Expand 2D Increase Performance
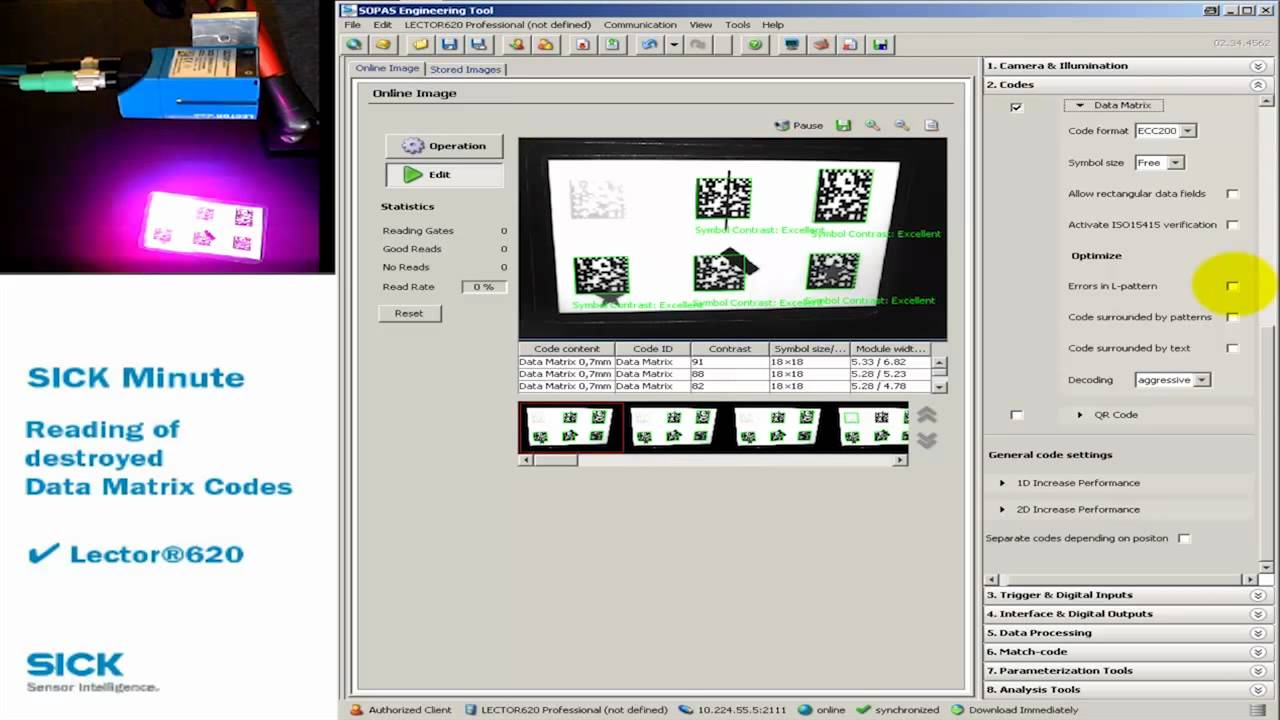This screenshot has height=720, width=1280. 1003,510
